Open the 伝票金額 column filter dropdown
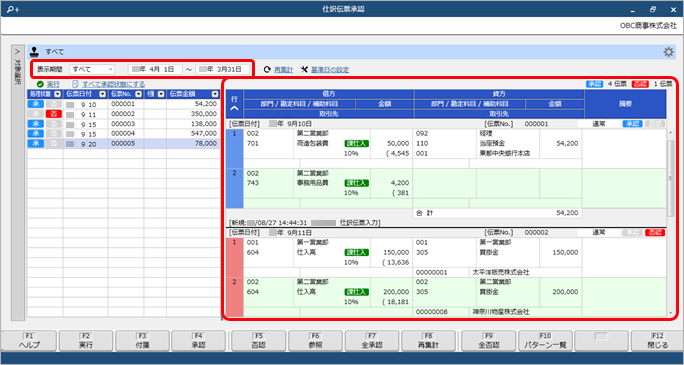Screen dimensions: 684x365 point(215,94)
